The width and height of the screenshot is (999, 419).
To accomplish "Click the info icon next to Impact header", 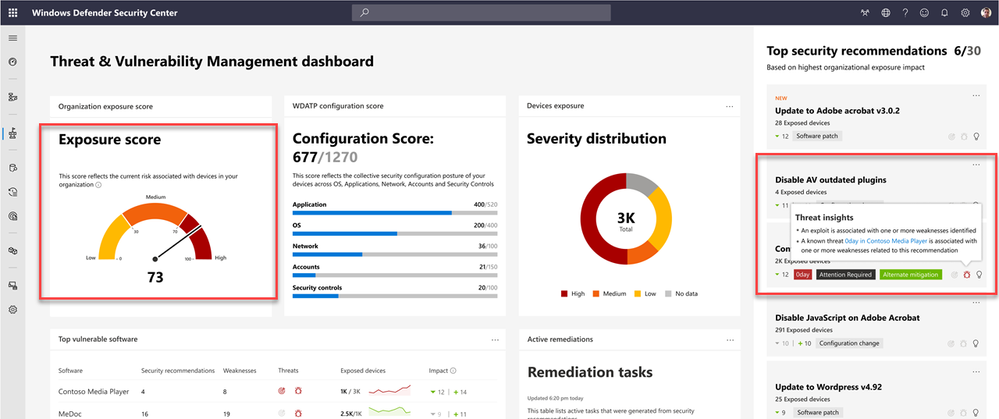I will click(x=453, y=370).
